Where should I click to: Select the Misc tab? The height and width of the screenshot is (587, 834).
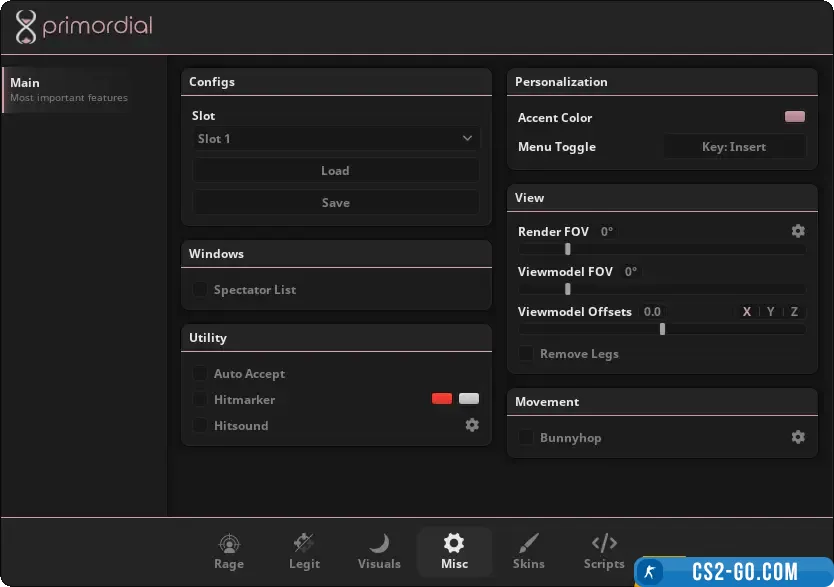(454, 551)
